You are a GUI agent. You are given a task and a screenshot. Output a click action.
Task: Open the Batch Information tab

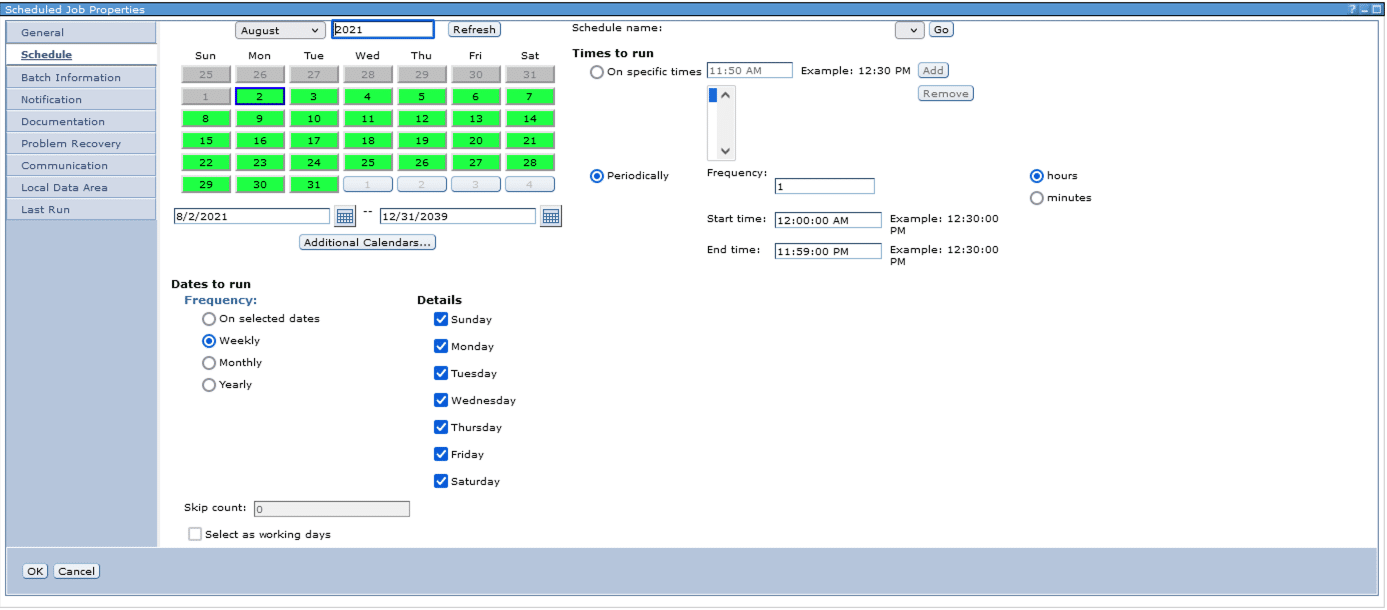(x=71, y=78)
